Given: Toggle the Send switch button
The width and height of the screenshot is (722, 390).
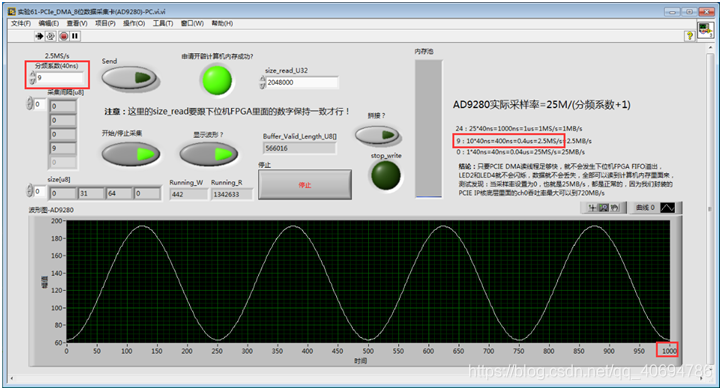Looking at the screenshot, I should (130, 78).
